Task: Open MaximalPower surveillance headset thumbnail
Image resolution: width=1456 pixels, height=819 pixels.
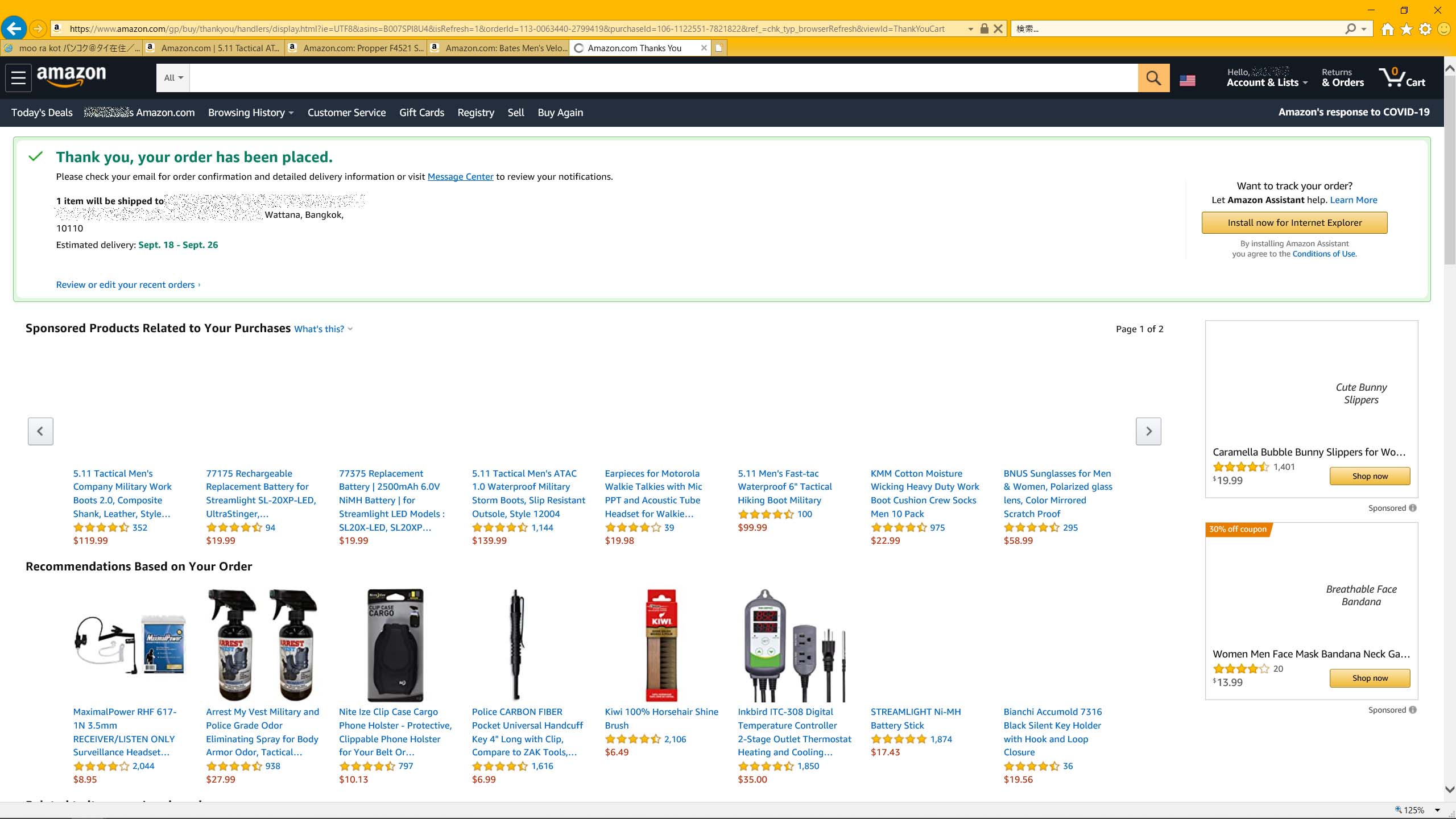Action: [x=130, y=645]
